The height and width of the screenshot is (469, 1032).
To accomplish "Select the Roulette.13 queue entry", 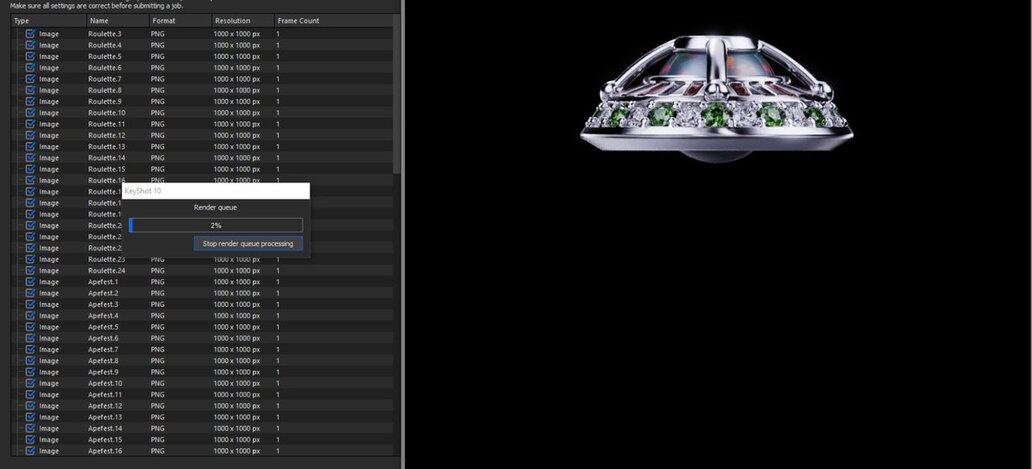I will [x=107, y=146].
